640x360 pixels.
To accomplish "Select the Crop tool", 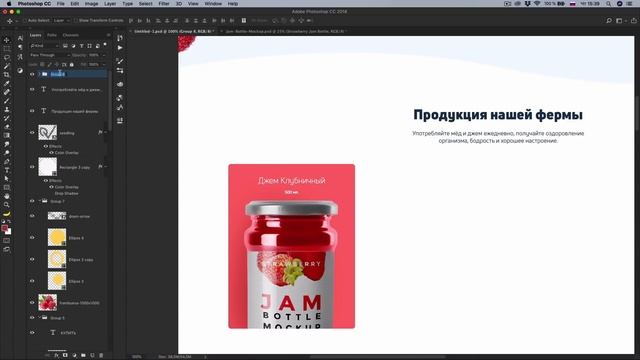I will pyautogui.click(x=7, y=75).
